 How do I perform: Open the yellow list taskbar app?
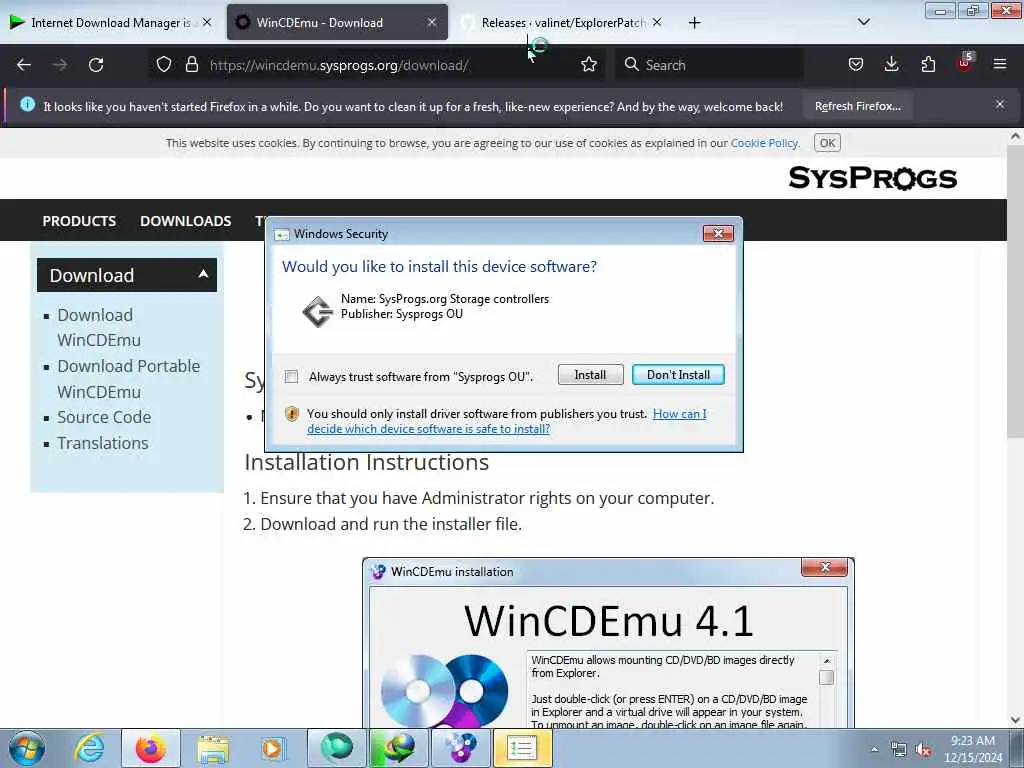(522, 748)
